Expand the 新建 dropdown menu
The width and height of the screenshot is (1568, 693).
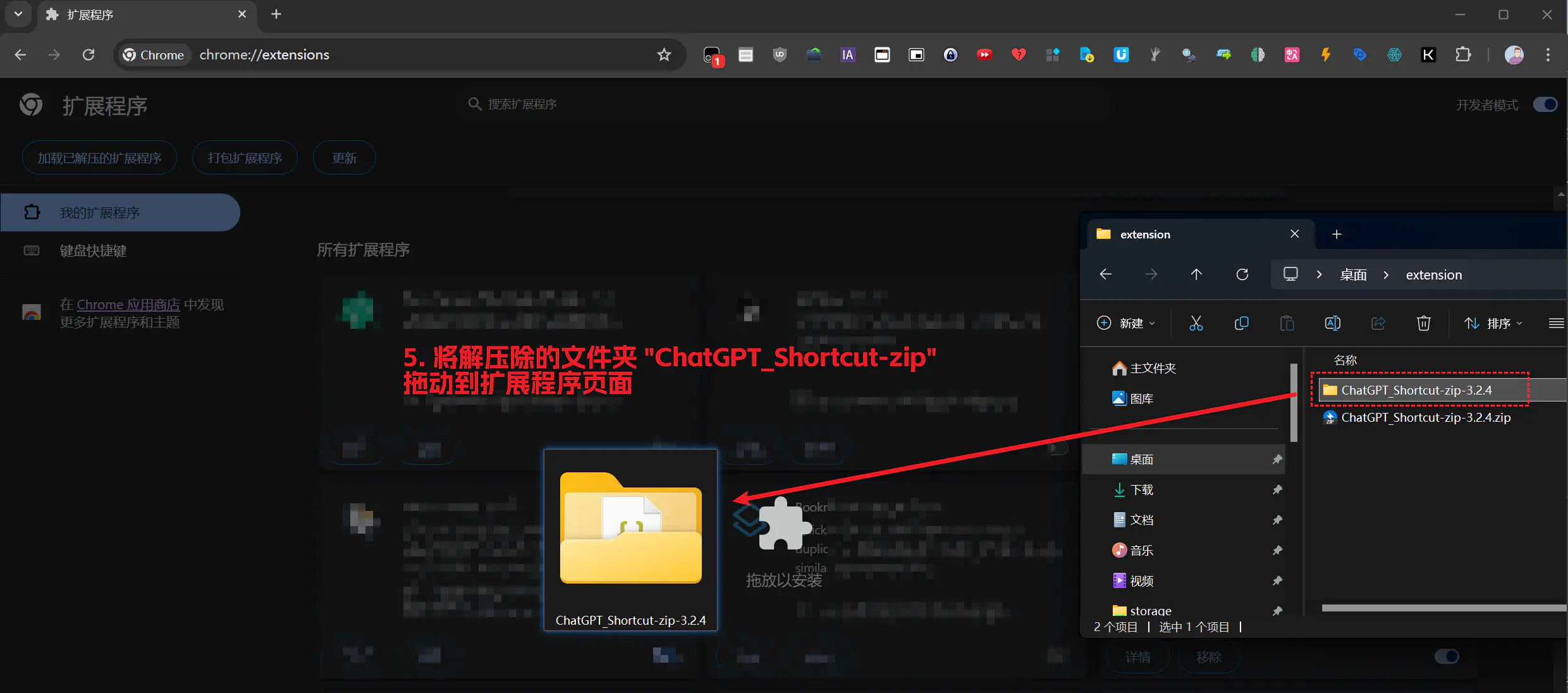click(1126, 323)
